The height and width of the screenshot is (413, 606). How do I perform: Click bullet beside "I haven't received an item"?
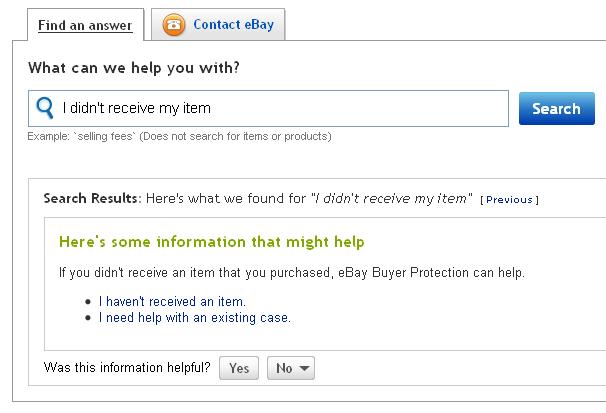89,301
